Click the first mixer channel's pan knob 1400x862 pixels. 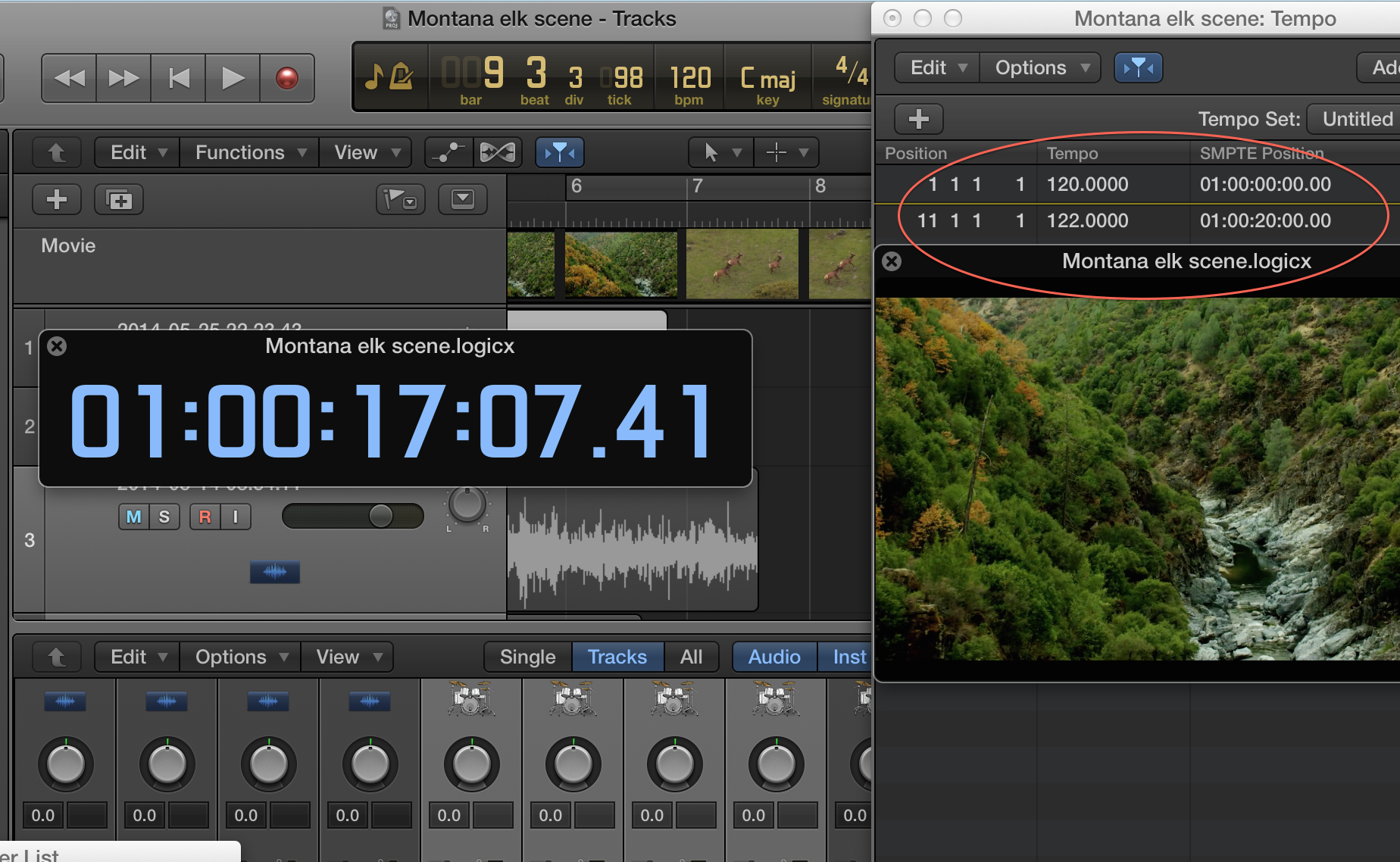66,764
